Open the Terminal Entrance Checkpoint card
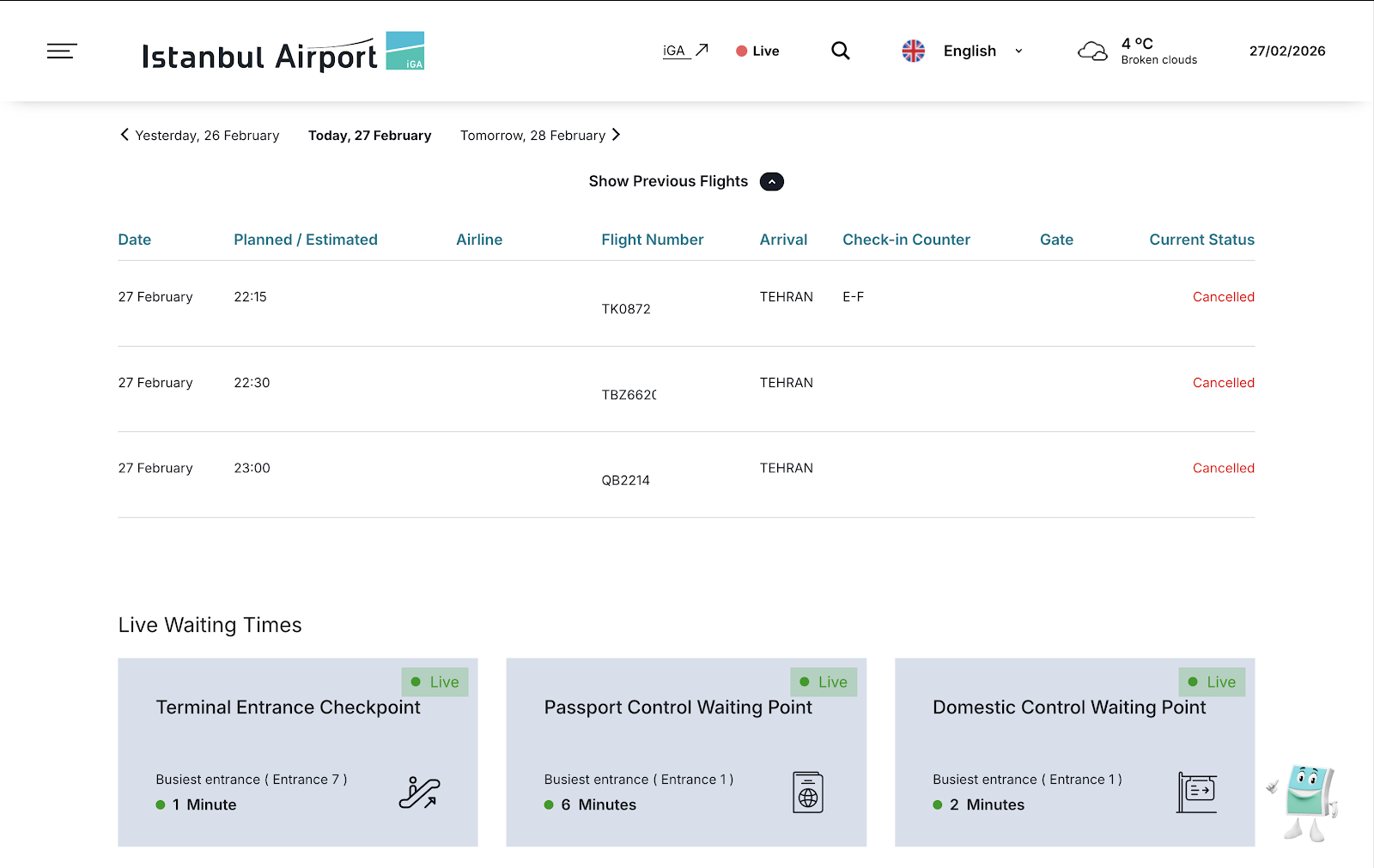1374x868 pixels. [297, 751]
